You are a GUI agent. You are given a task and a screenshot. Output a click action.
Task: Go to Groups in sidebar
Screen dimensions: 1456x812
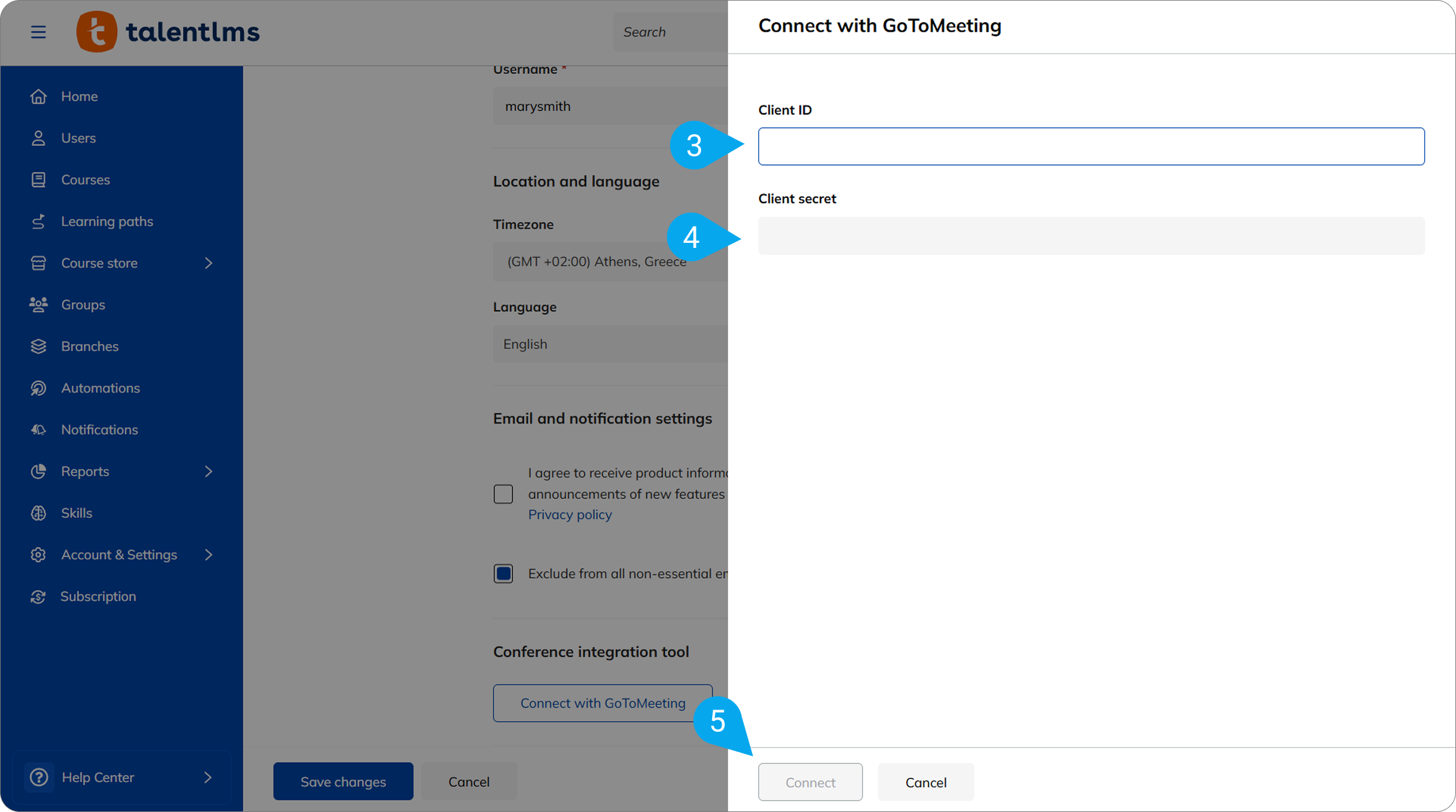tap(83, 305)
